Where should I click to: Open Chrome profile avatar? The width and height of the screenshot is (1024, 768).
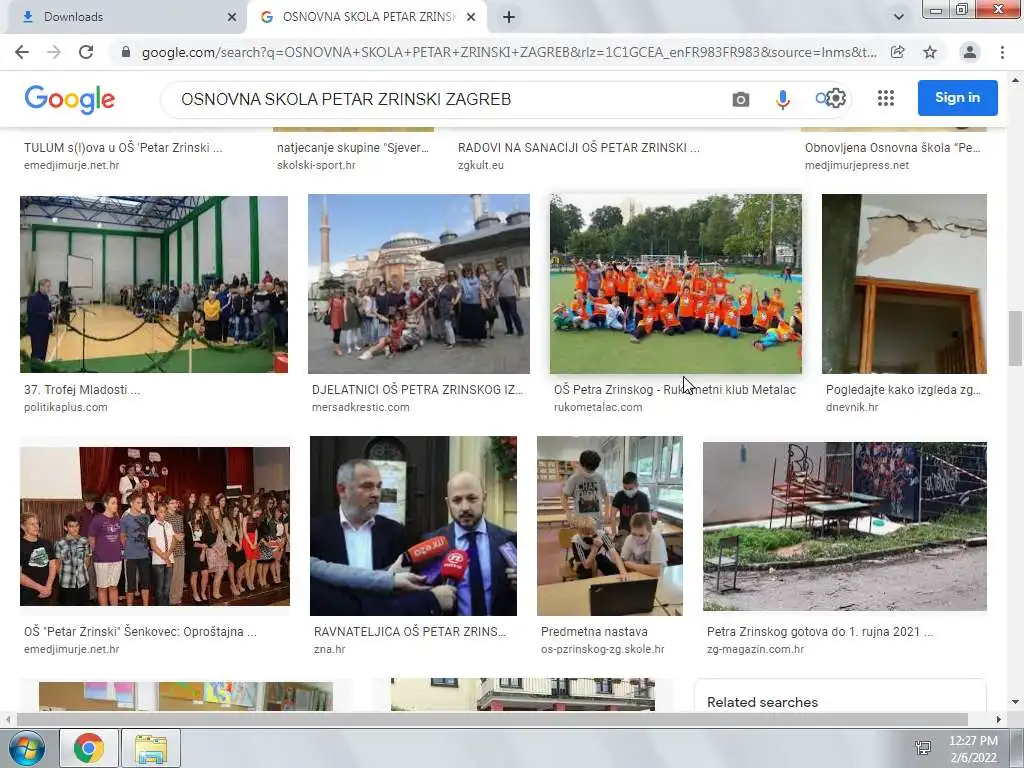[970, 52]
